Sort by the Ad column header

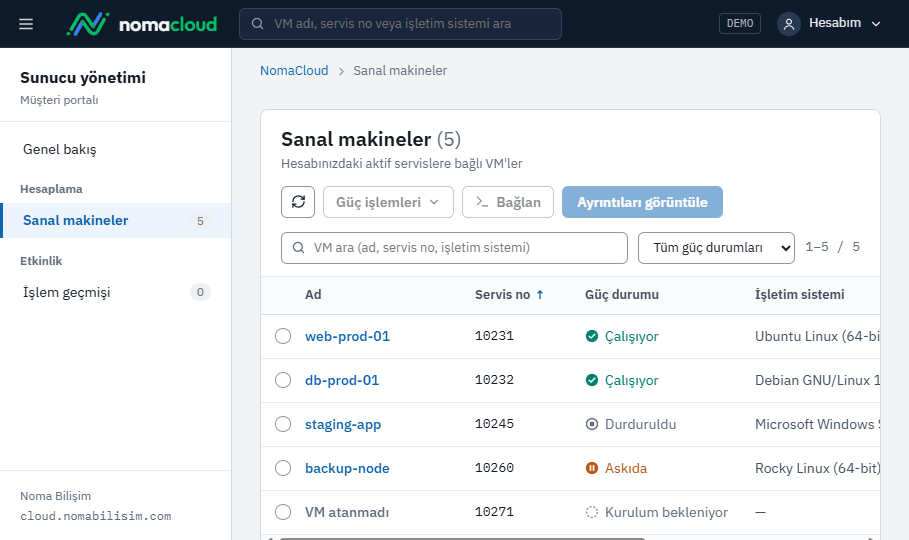[x=313, y=295]
